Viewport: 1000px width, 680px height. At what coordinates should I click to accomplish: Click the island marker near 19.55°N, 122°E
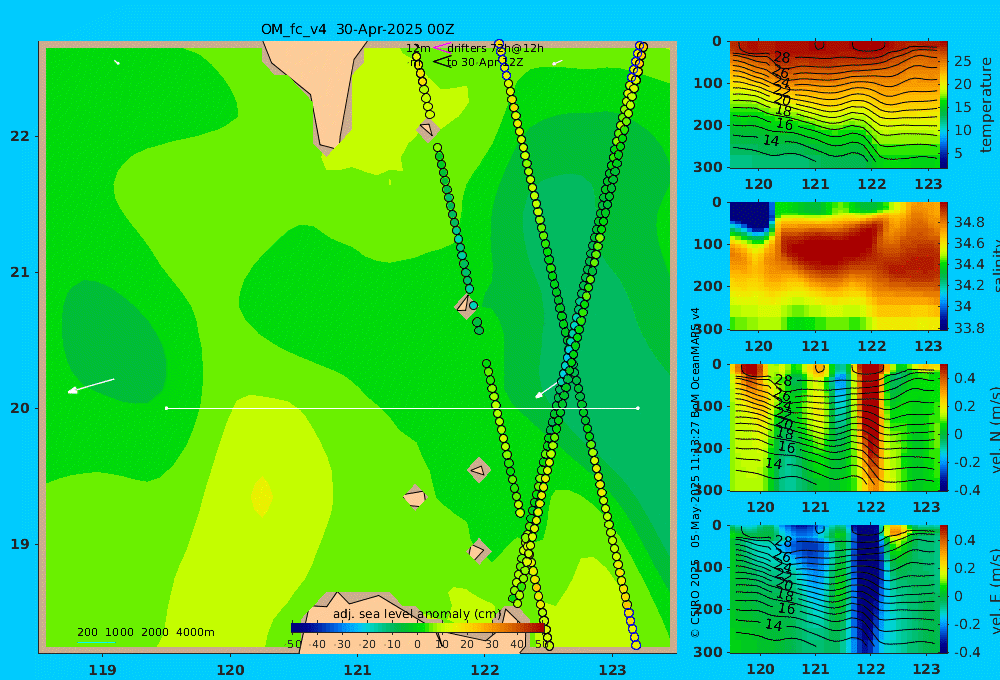coord(478,471)
